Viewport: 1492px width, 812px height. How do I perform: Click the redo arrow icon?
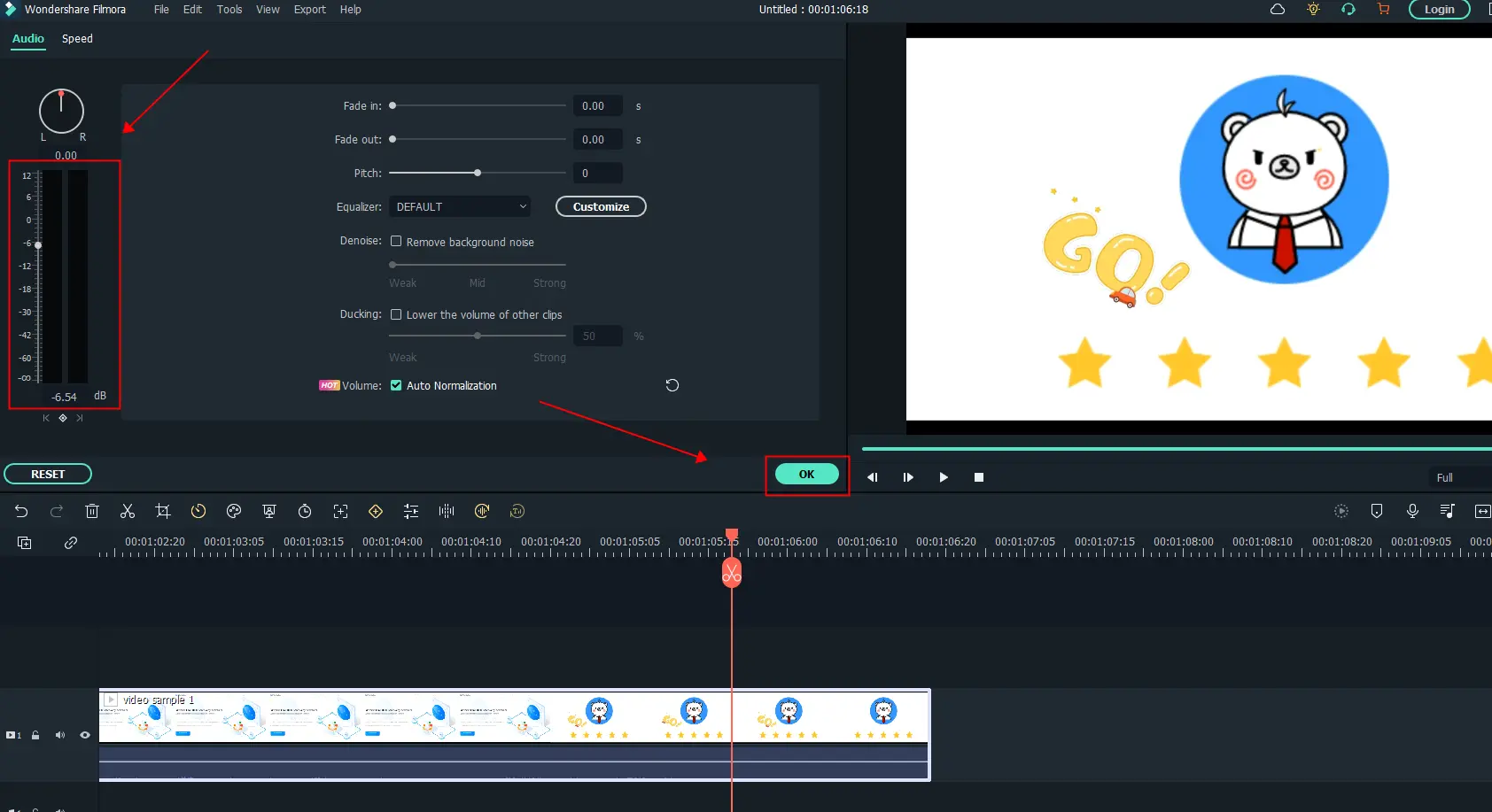point(57,511)
